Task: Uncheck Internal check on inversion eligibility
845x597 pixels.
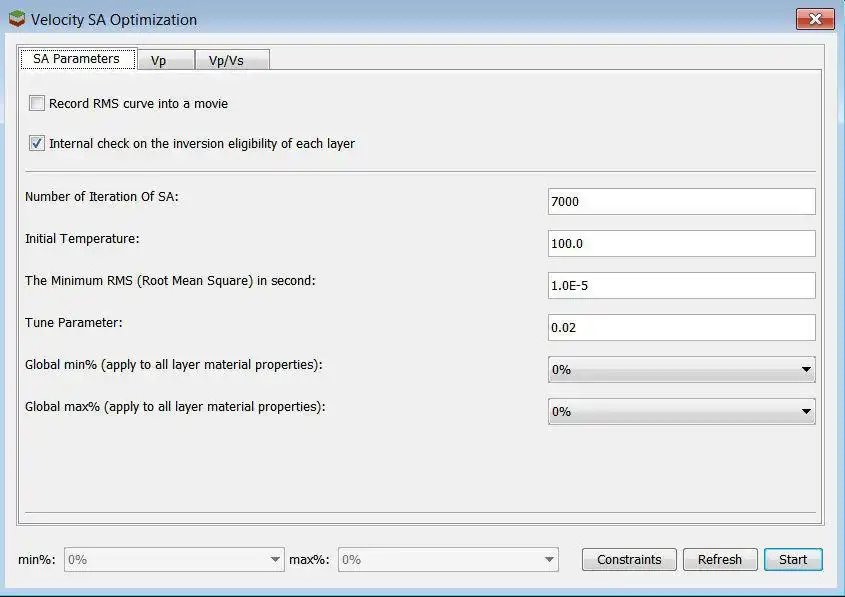Action: click(x=37, y=143)
